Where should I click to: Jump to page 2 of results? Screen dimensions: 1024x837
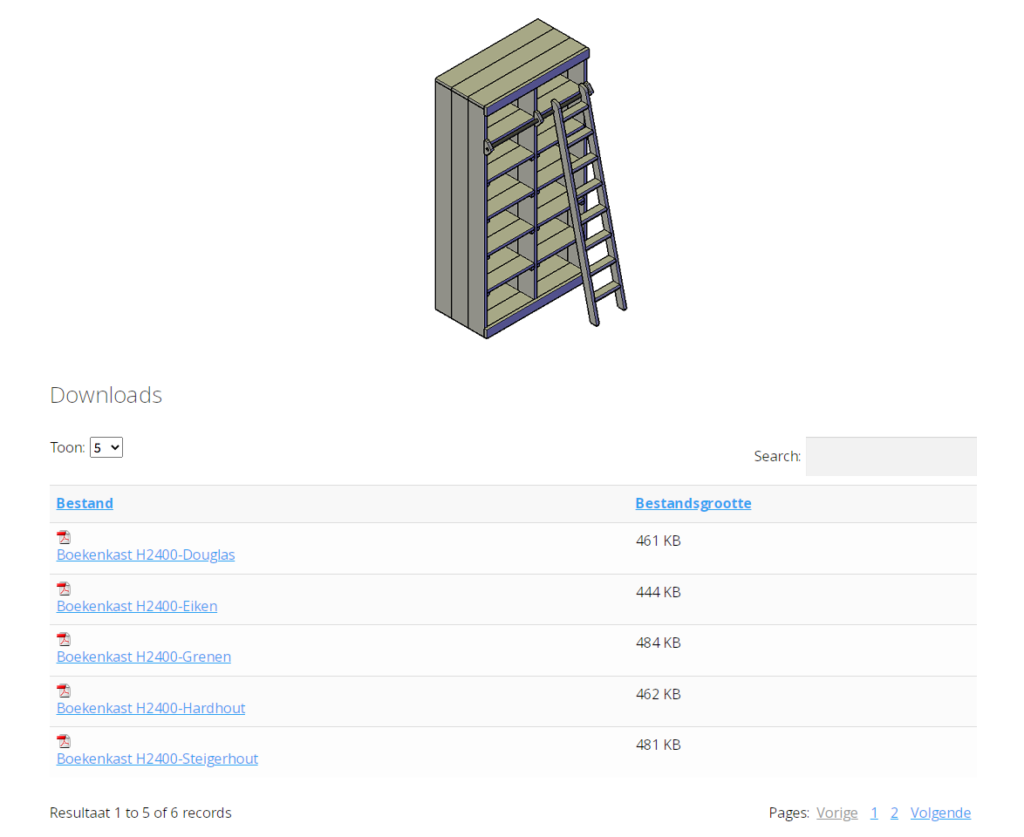tap(894, 813)
